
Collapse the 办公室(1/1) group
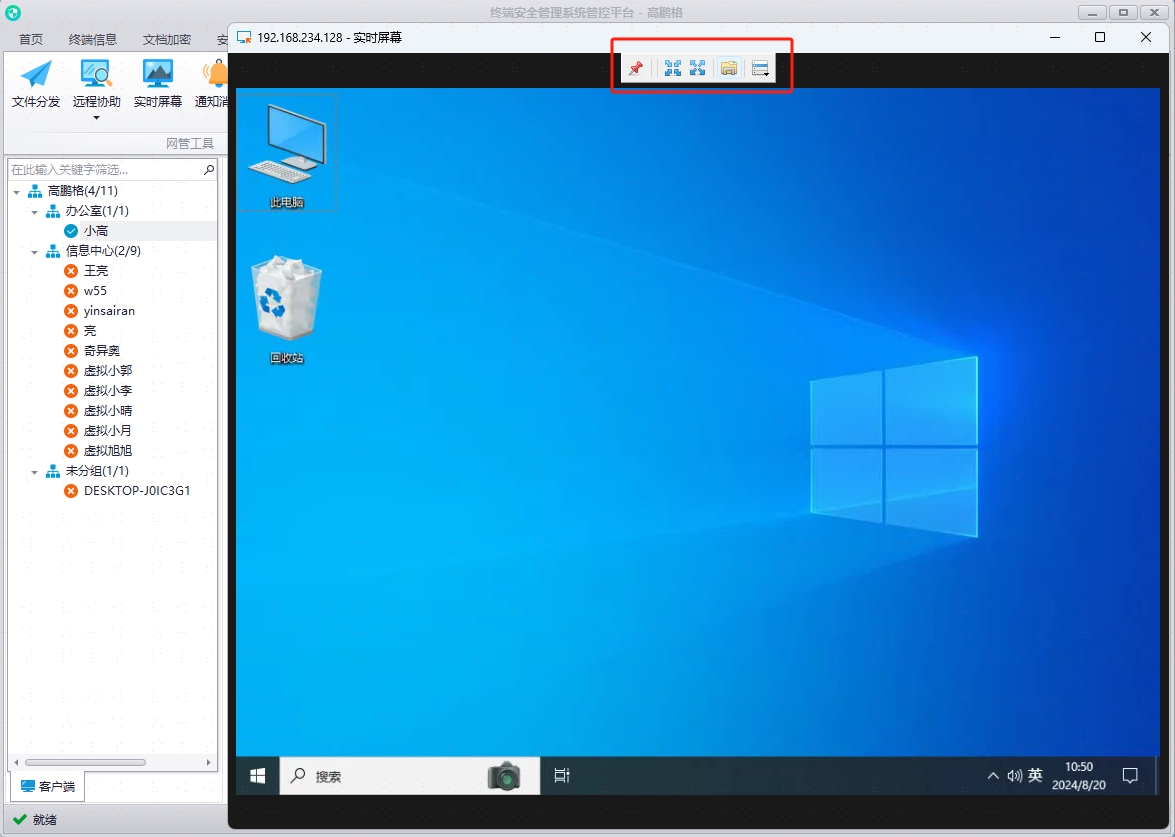pos(34,212)
